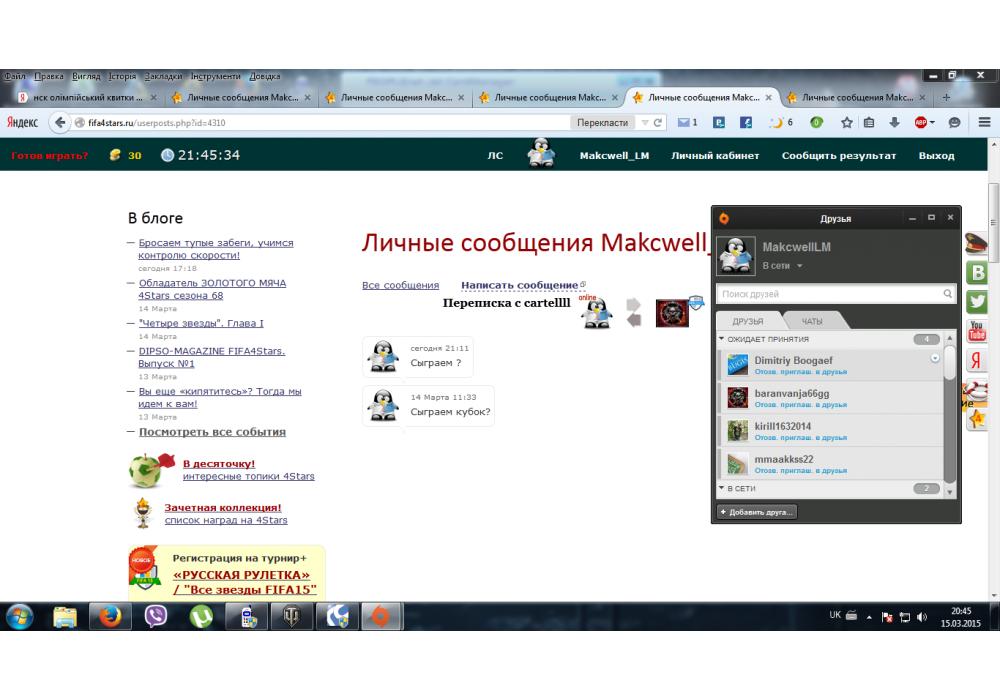This screenshot has width=1000, height=700.
Task: Open the chat smiley toolbar icon
Action: (x=954, y=122)
